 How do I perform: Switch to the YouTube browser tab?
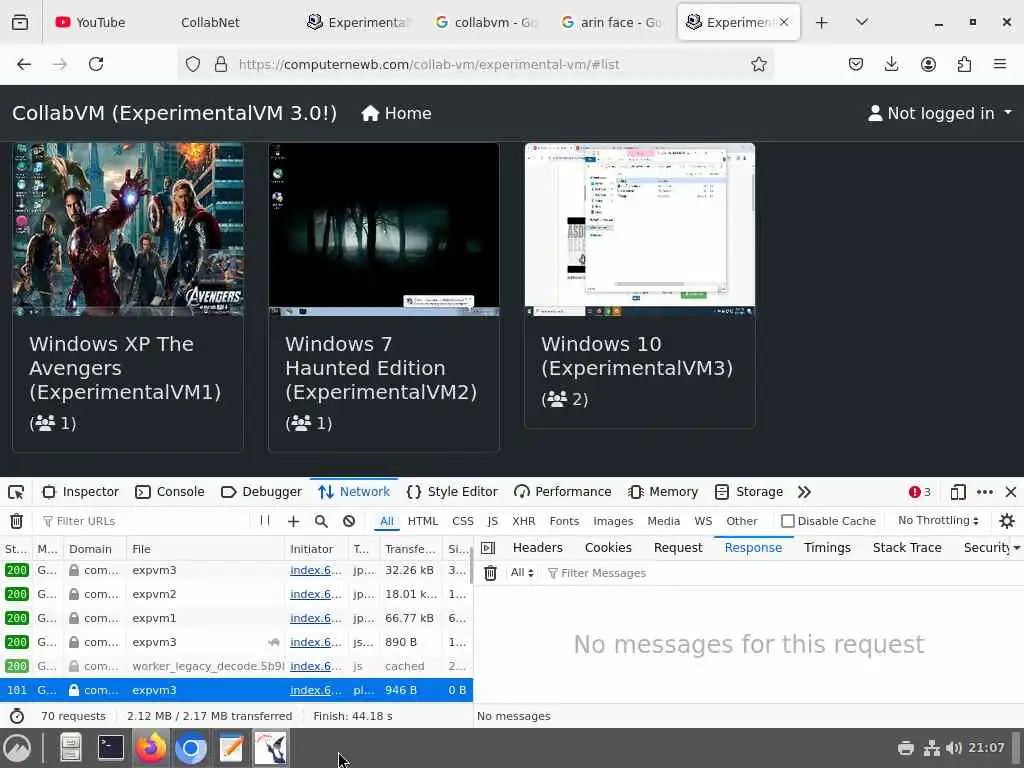point(91,22)
